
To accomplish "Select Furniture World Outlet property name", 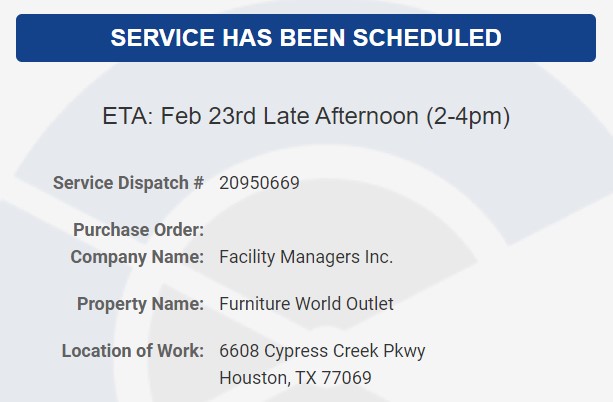I will (x=306, y=304).
